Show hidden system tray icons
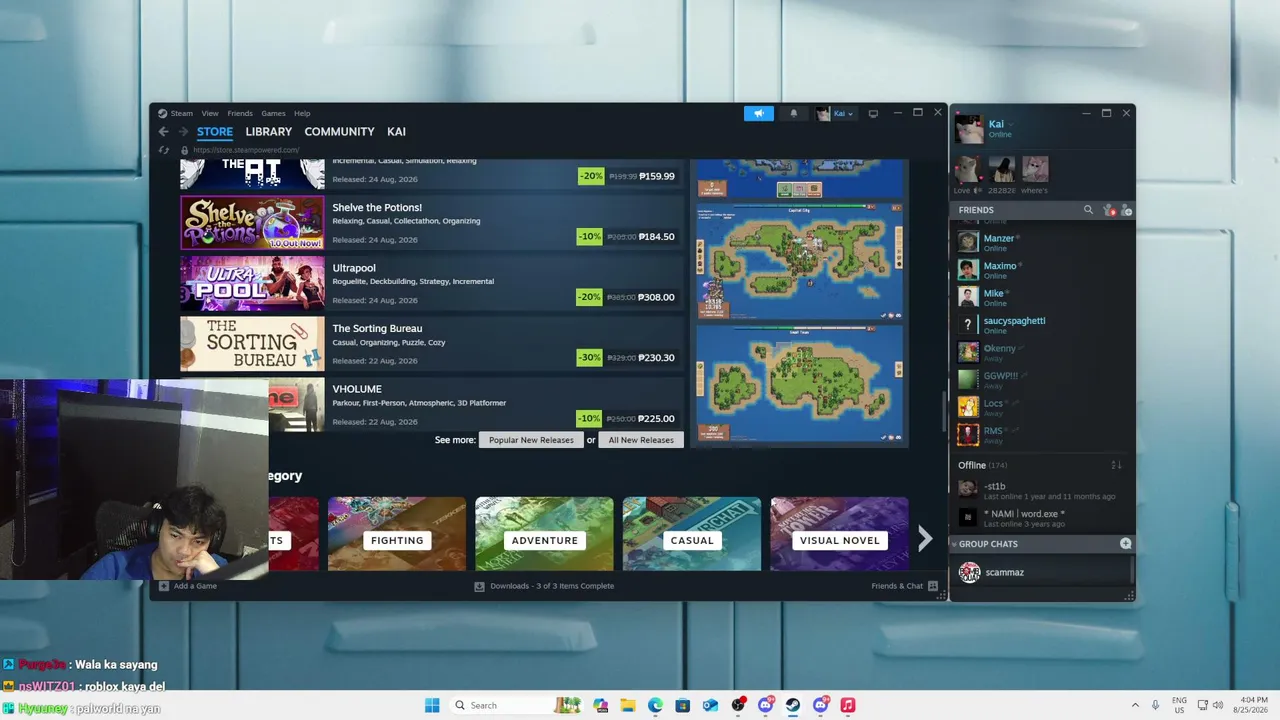Screen dimensions: 1280x720 (x=1135, y=705)
